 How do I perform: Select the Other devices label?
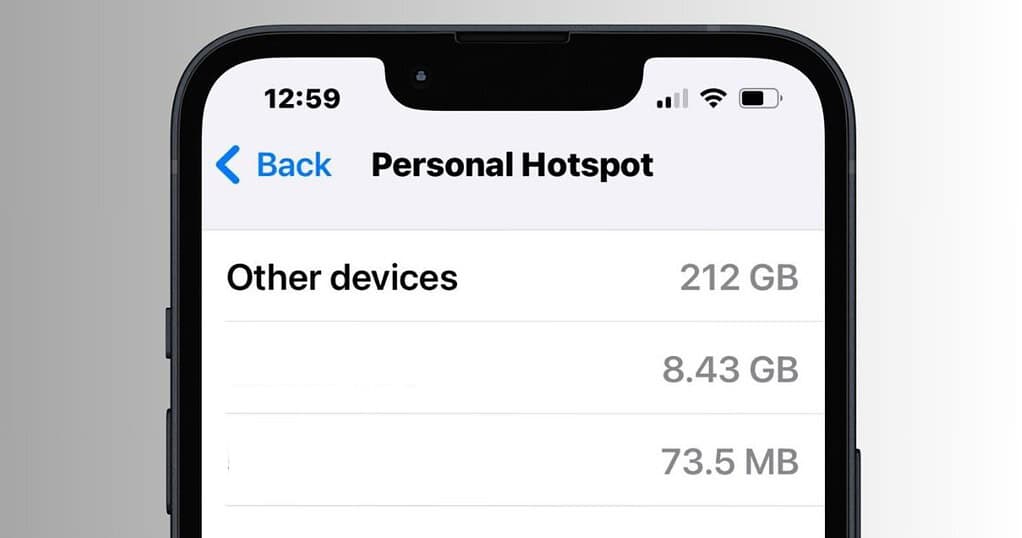[x=342, y=278]
